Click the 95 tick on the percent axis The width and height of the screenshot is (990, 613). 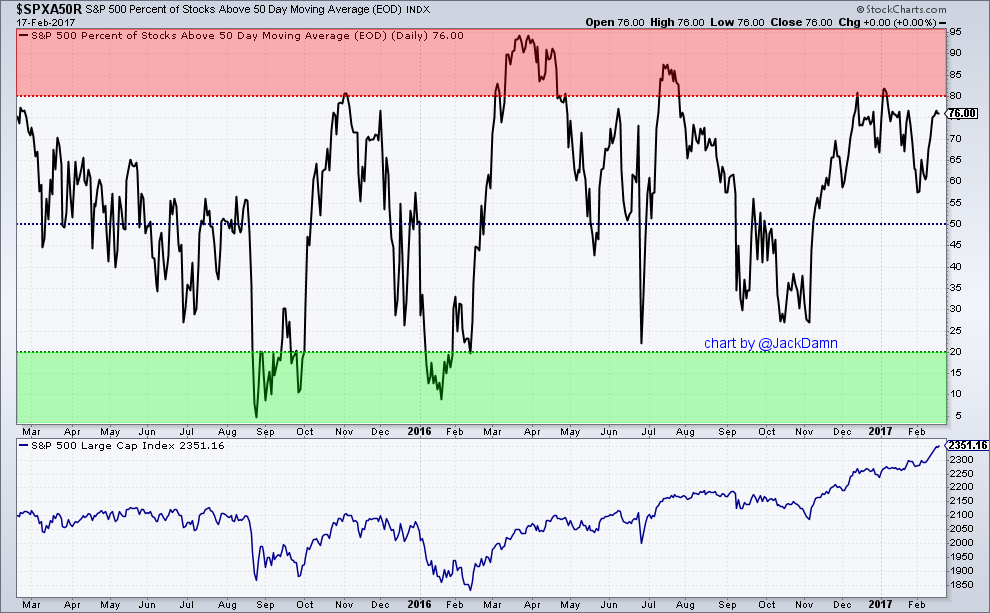tap(955, 32)
